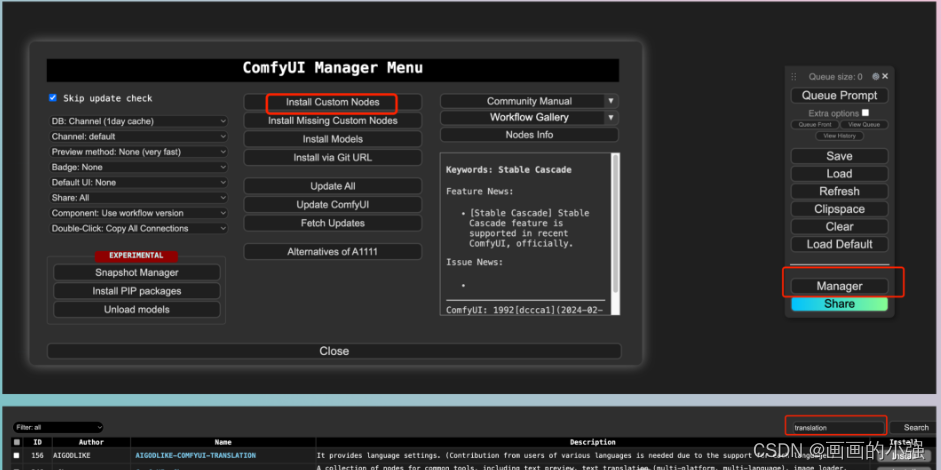
Task: Choose Install via Git URL
Action: point(332,157)
